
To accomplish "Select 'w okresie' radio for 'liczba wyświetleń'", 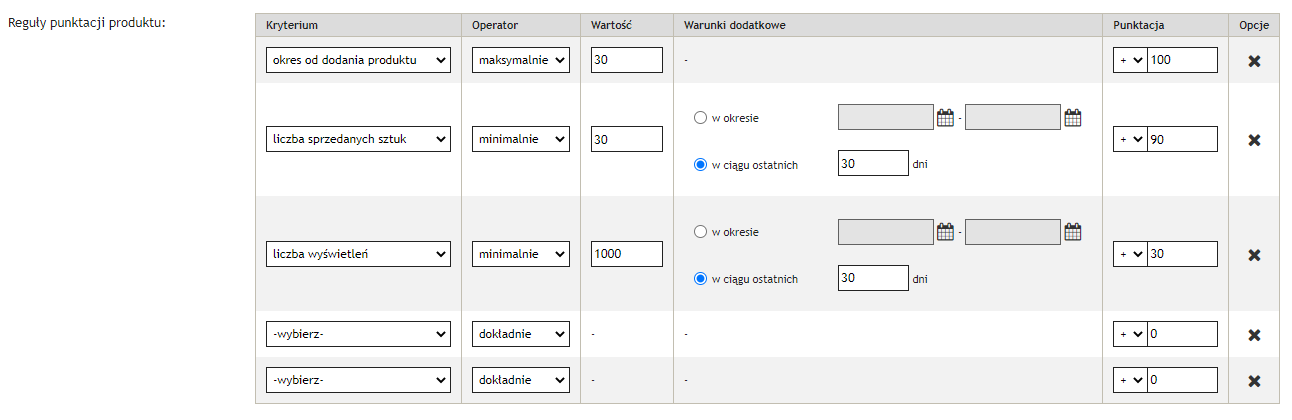I will (x=700, y=233).
